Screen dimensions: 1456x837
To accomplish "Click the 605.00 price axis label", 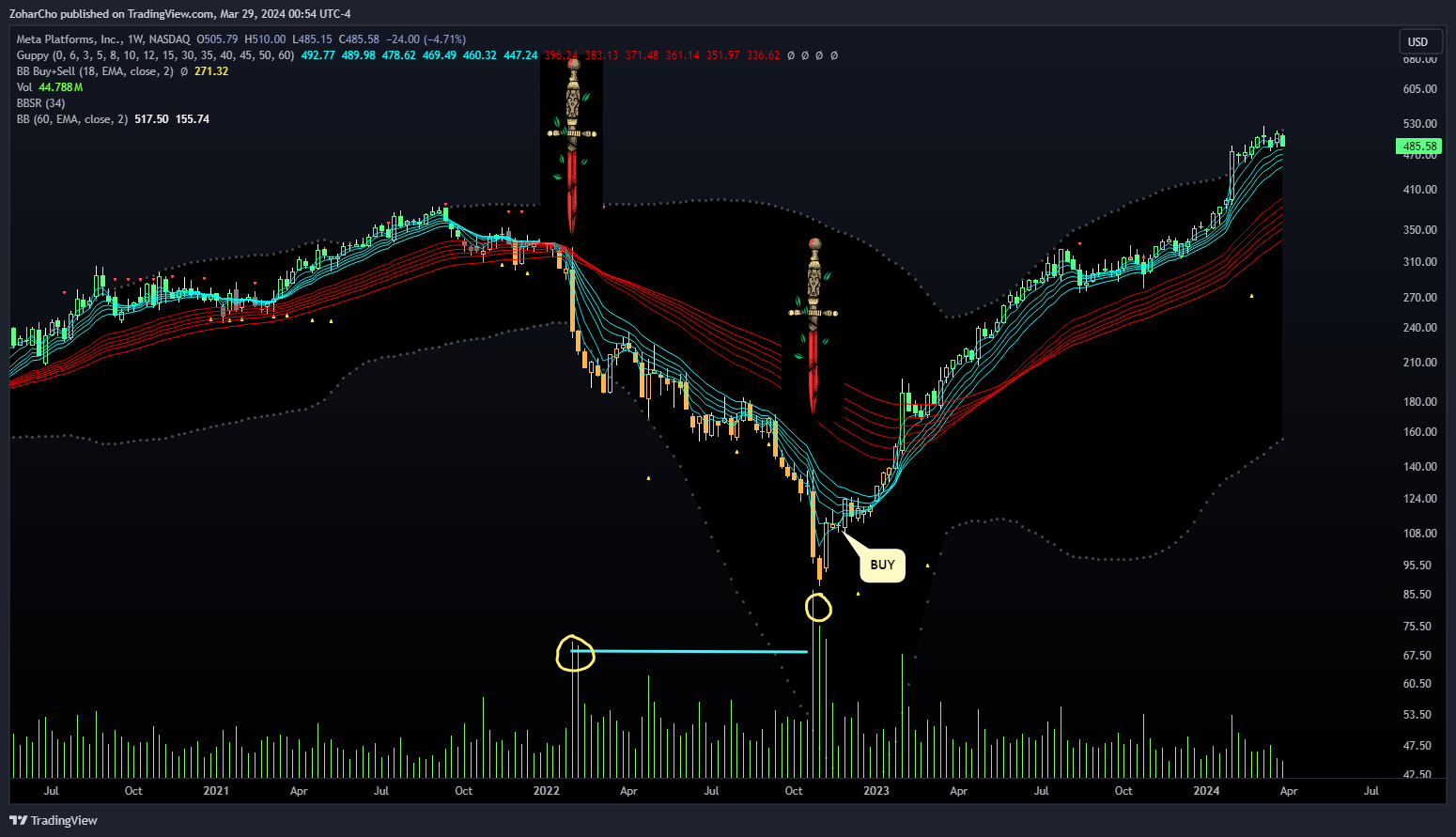I will click(1419, 89).
